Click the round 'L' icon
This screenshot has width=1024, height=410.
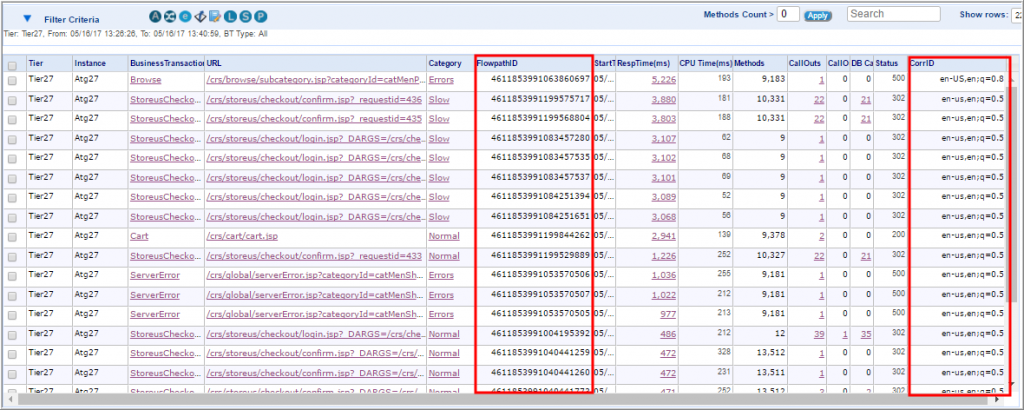[x=230, y=17]
